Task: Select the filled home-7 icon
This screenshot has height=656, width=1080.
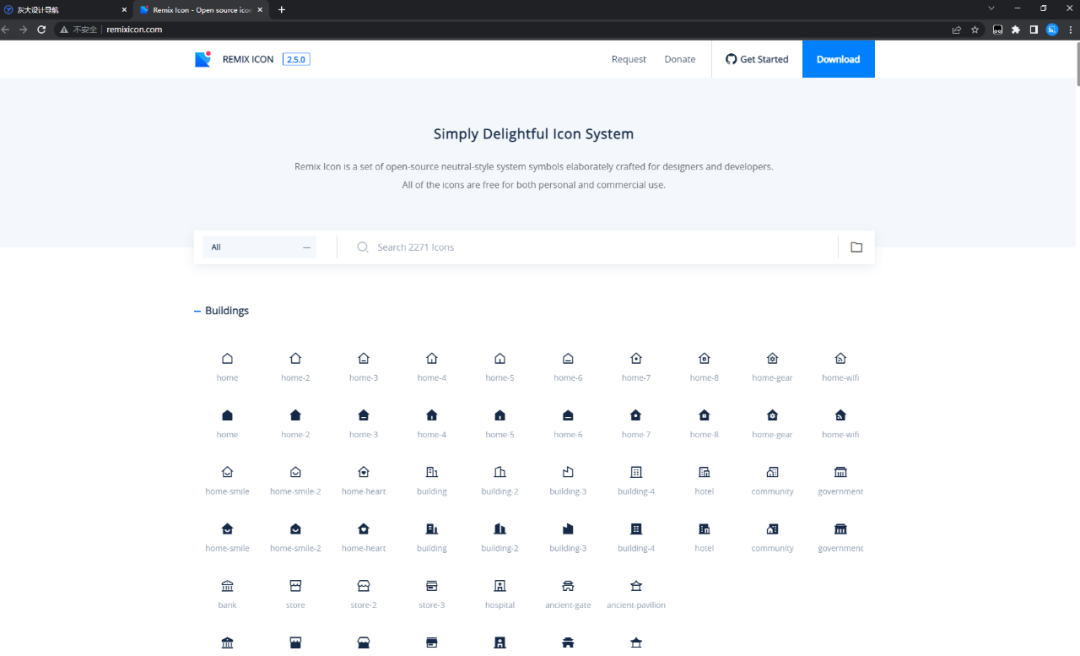Action: (636, 416)
